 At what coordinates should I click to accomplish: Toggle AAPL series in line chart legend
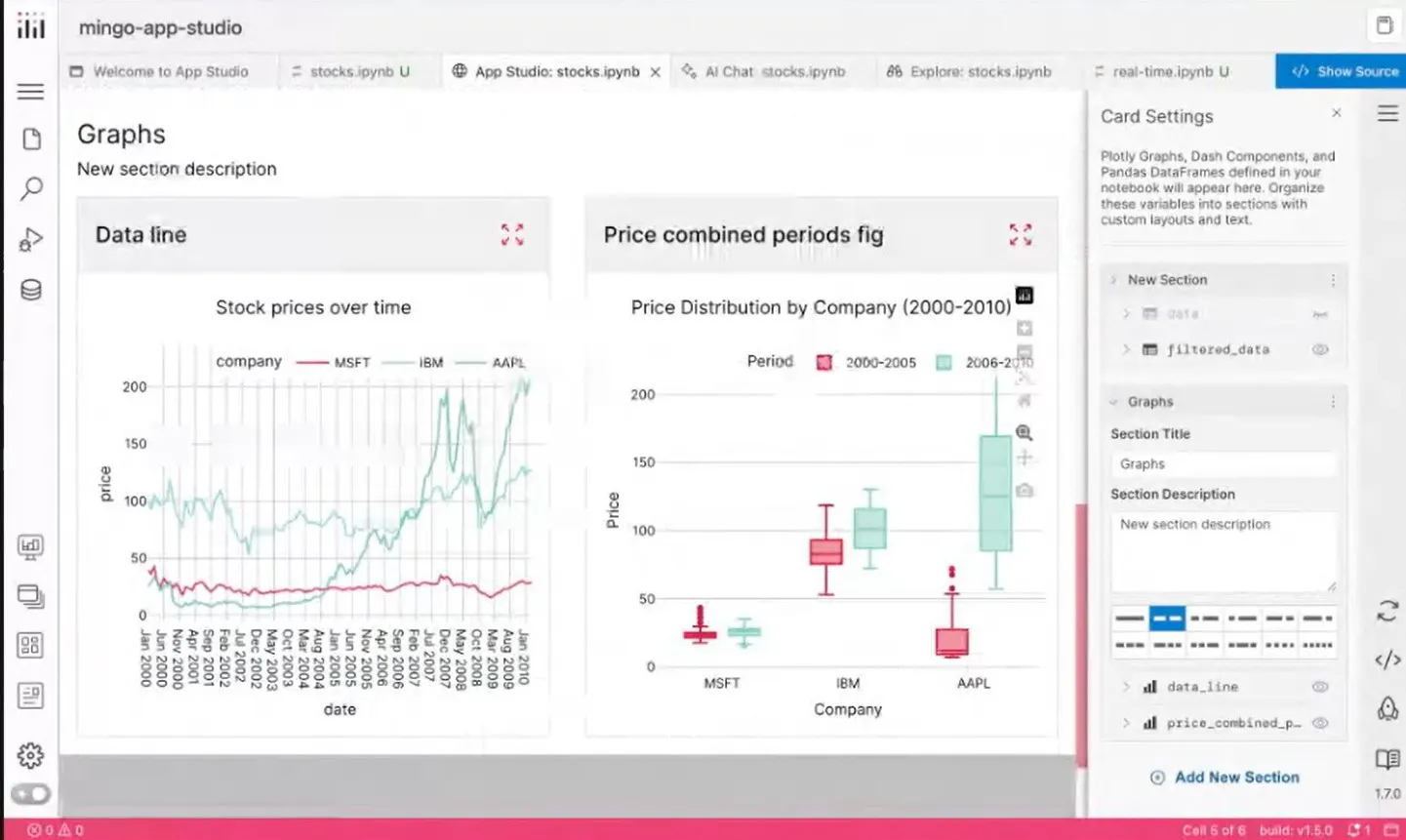[x=491, y=362]
